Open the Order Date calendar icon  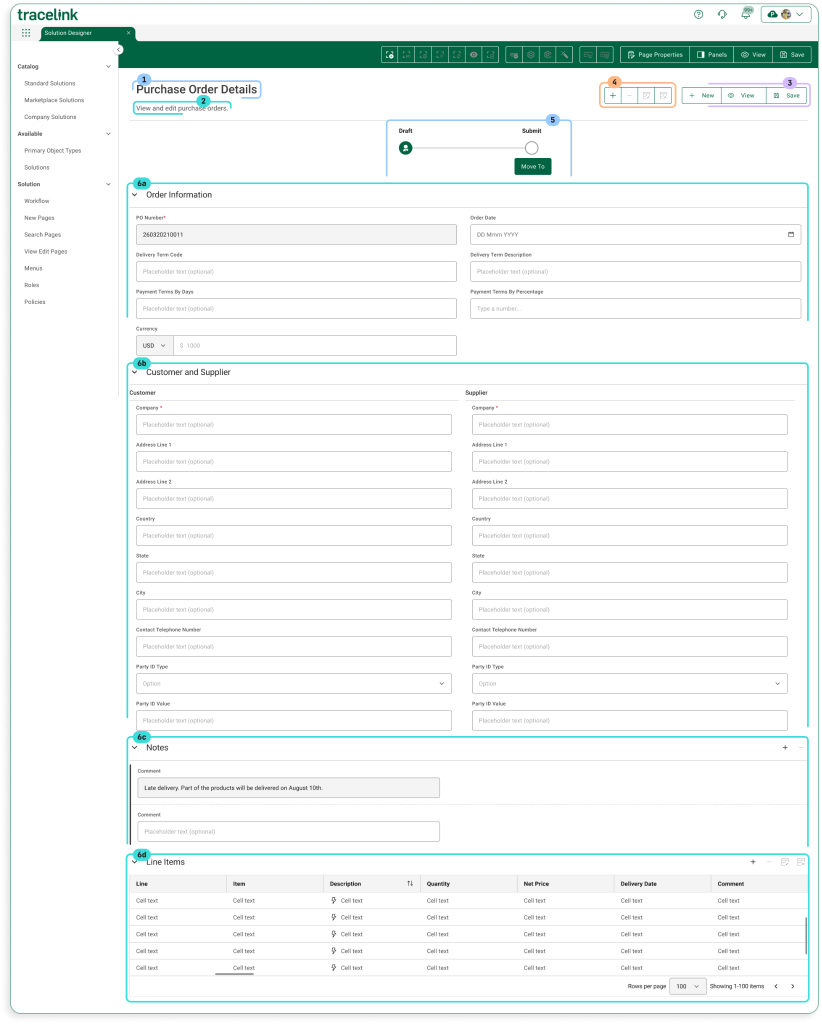(x=791, y=234)
